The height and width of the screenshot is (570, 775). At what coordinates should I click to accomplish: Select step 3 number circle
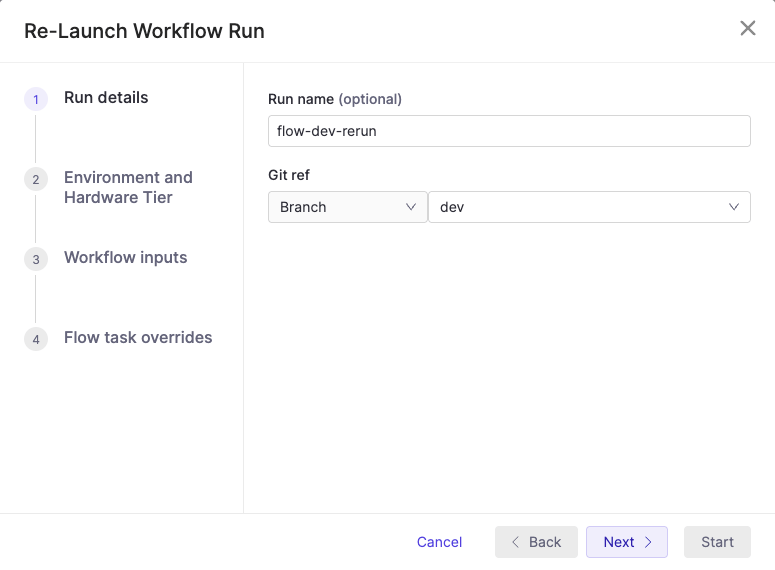point(36,260)
